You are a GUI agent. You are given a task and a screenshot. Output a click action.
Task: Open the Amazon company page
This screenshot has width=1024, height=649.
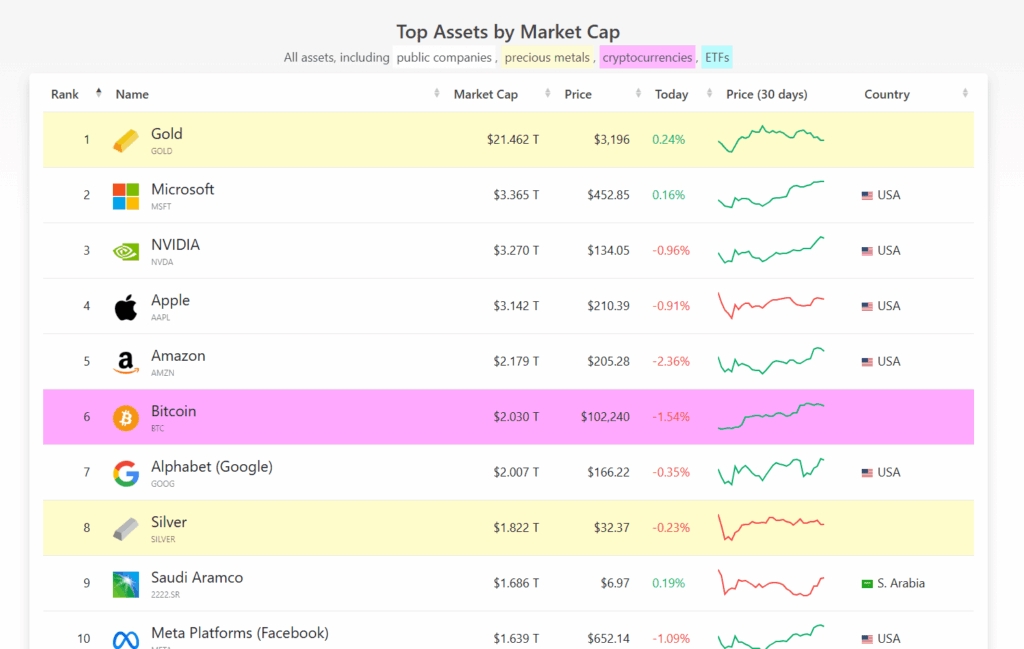(178, 356)
